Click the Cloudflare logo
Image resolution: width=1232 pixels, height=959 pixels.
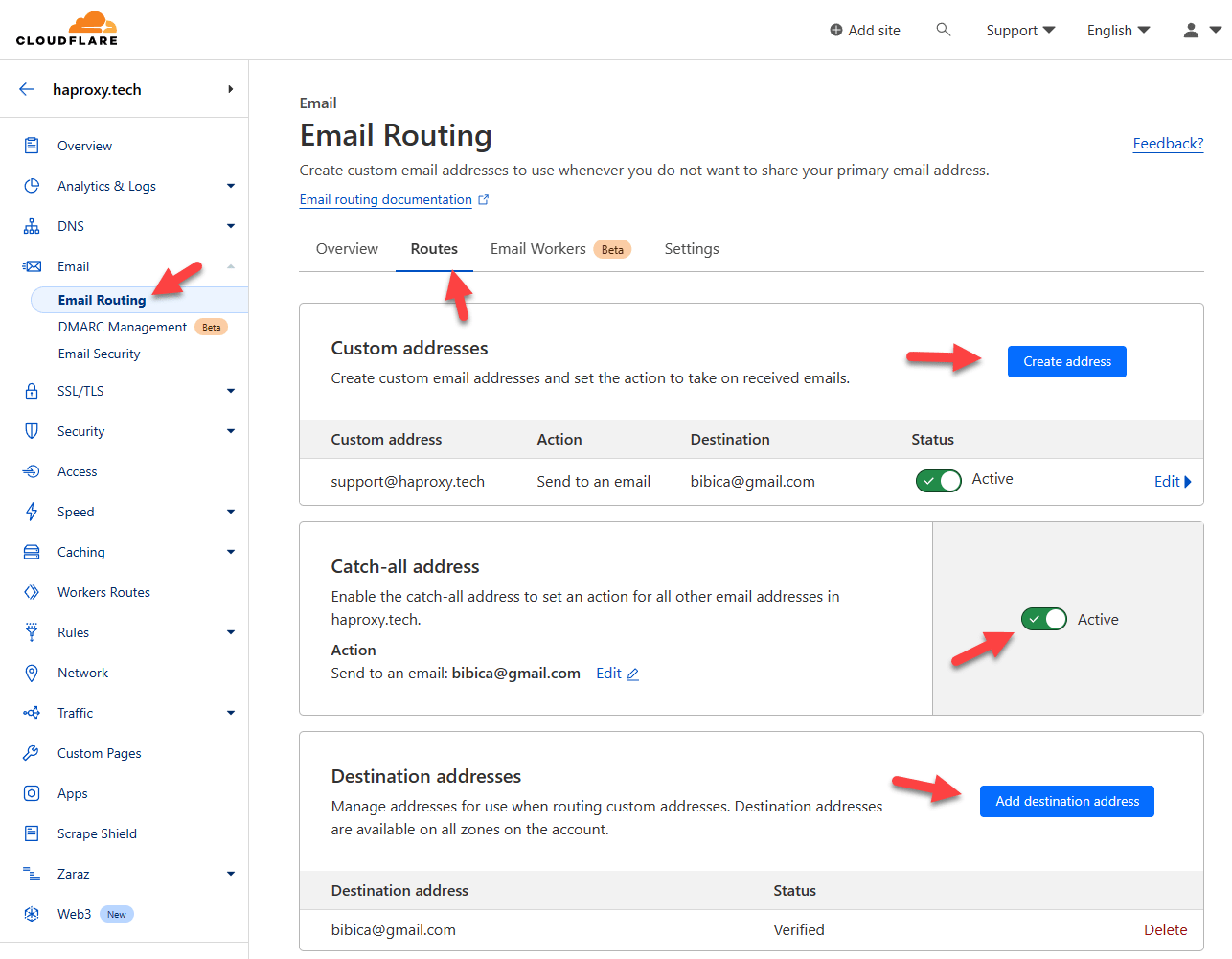67,29
